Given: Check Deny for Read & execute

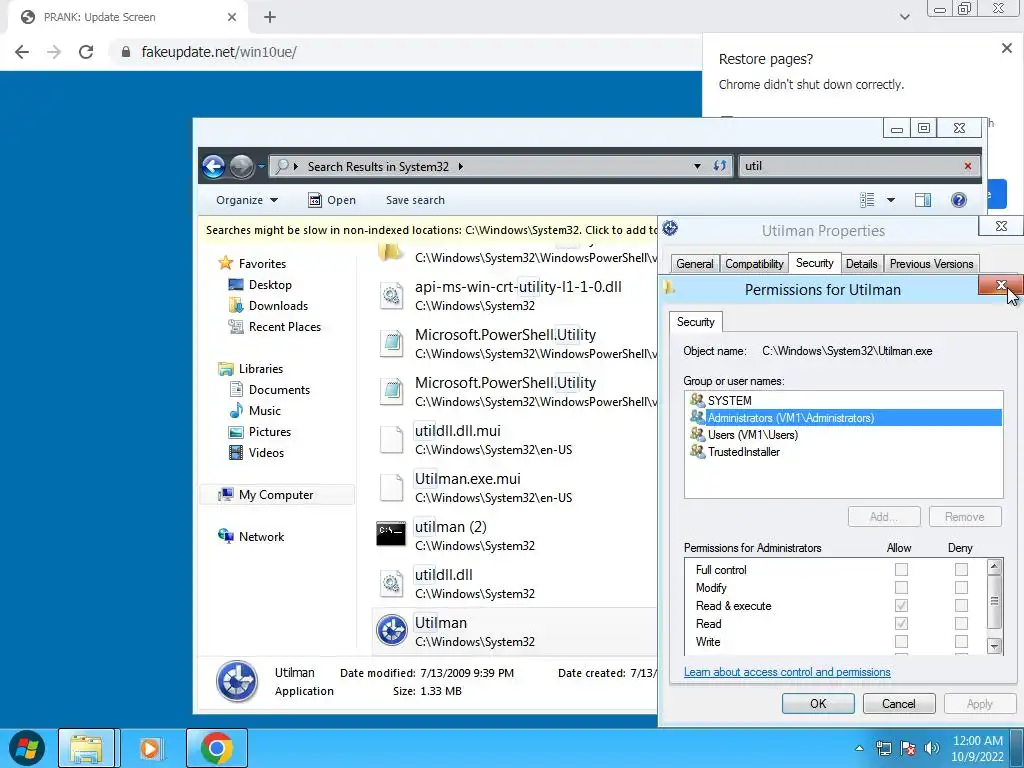Looking at the screenshot, I should [961, 605].
